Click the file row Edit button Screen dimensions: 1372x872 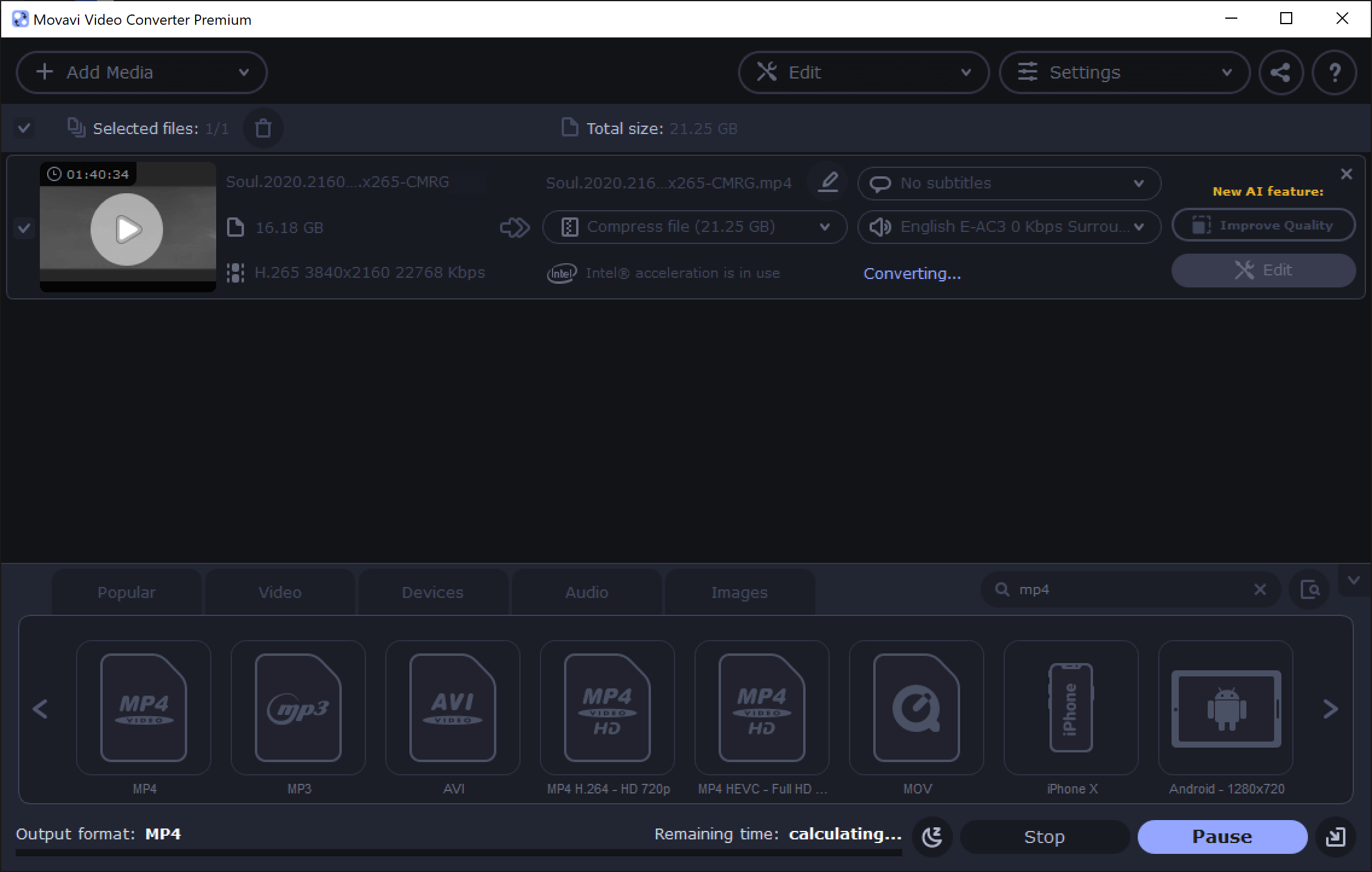[x=1263, y=270]
